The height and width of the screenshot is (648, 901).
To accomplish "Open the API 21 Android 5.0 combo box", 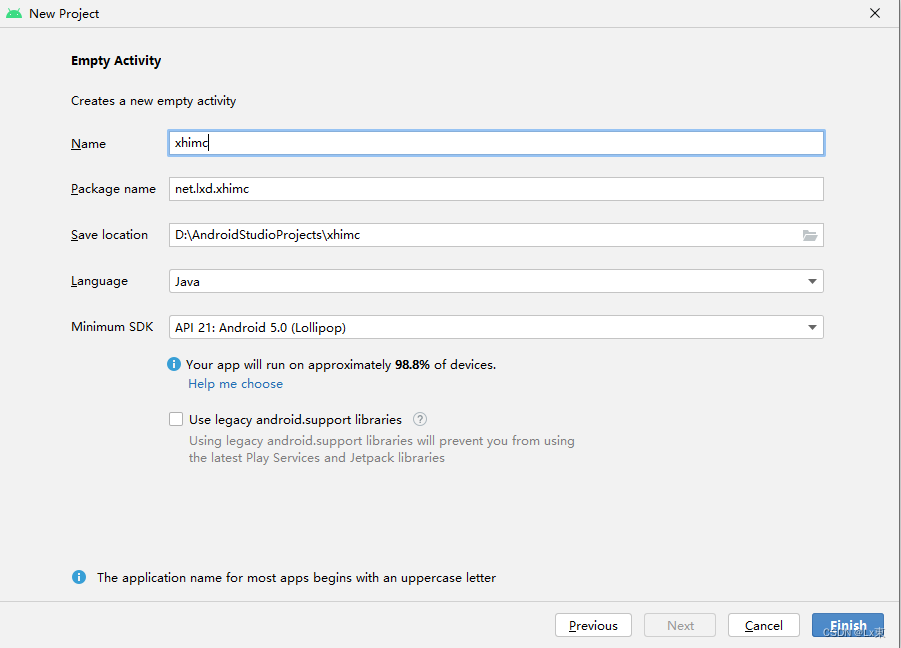I will pos(496,327).
